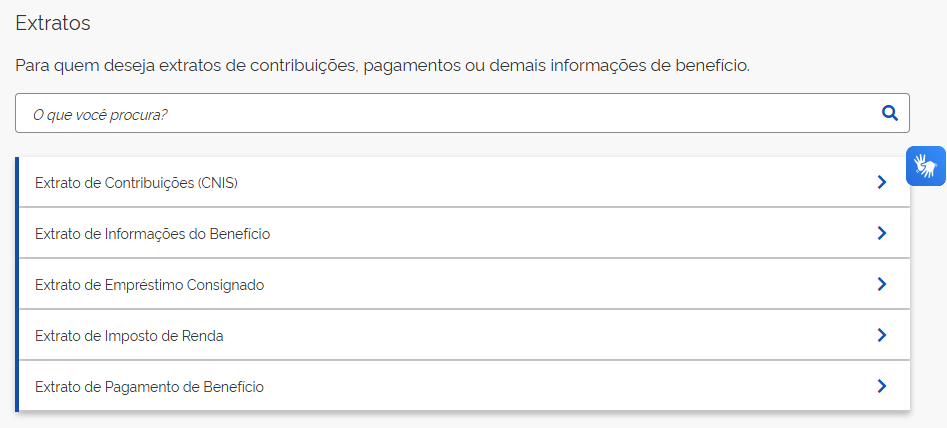Viewport: 947px width, 428px height.
Task: Open Extrato de Contribuições (CNIS) link text
Action: coord(136,182)
